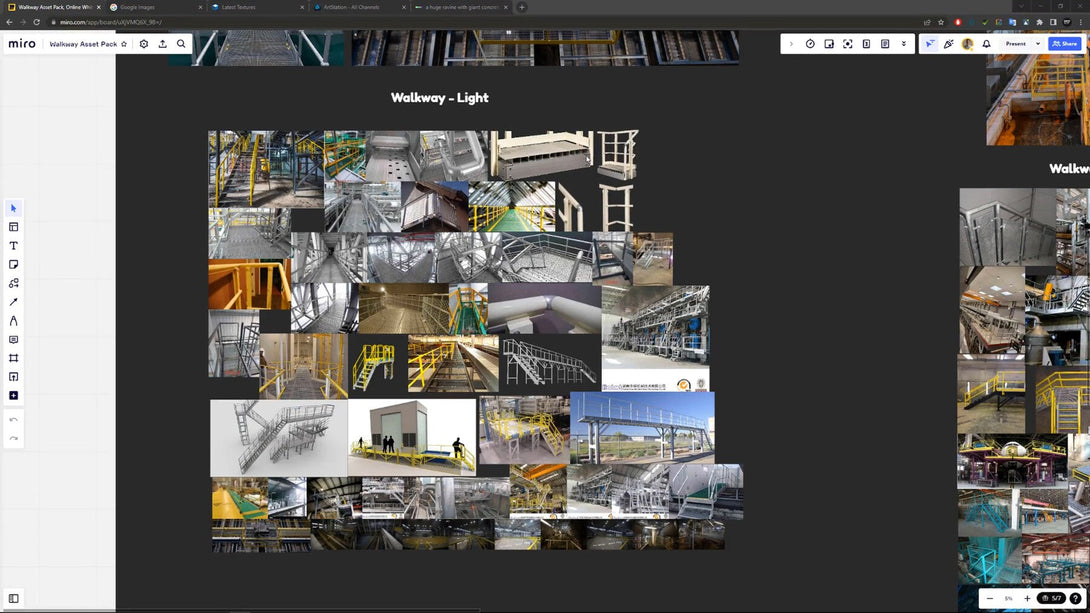
Task: Toggle browser side panel
Action: pyautogui.click(x=1053, y=22)
